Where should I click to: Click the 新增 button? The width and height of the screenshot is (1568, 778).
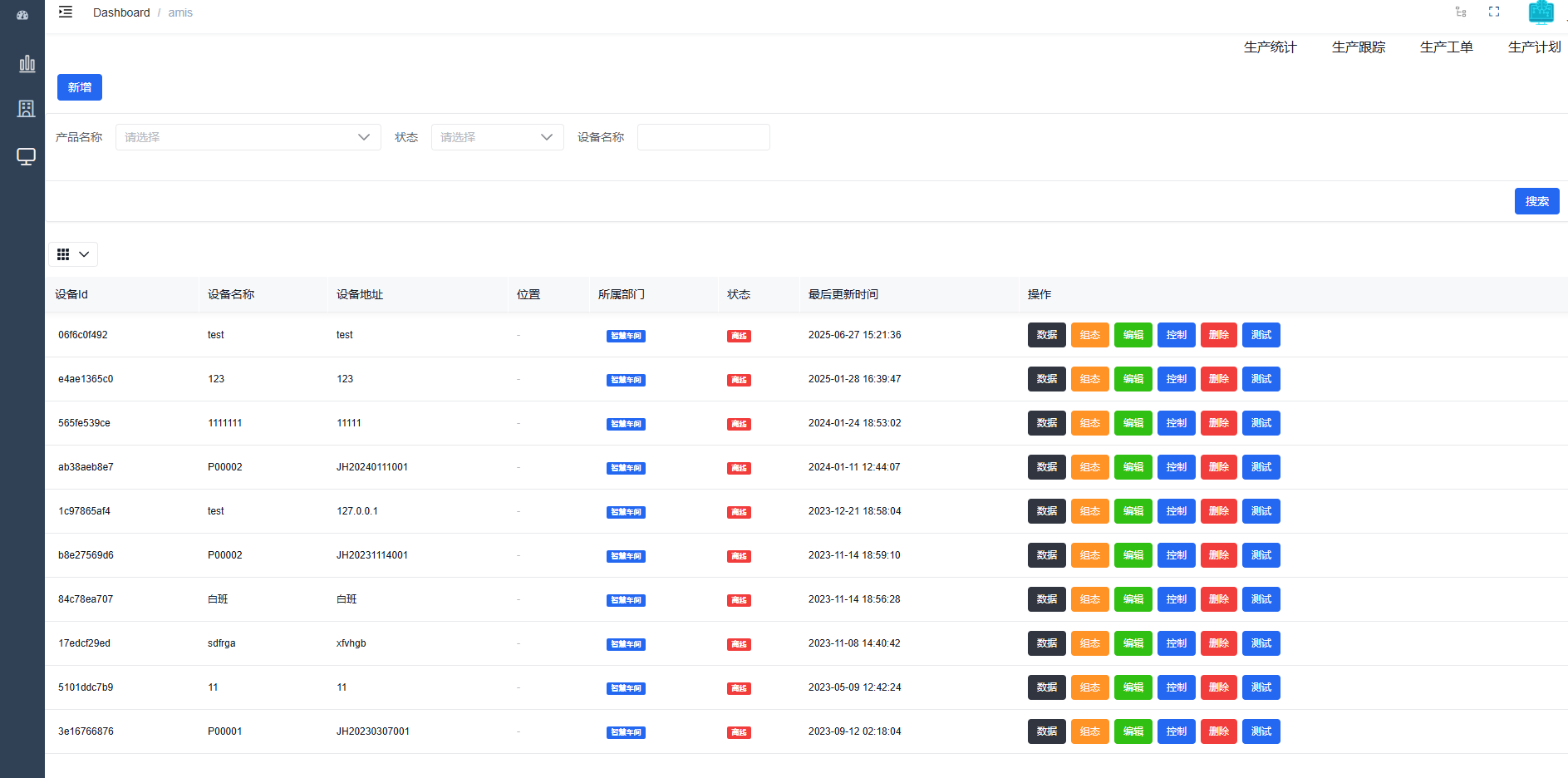coord(80,87)
